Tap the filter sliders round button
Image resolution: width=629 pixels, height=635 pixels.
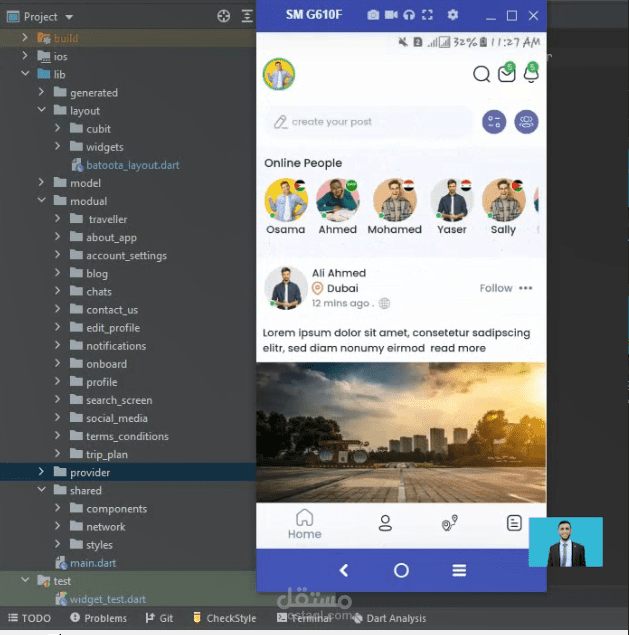click(494, 122)
